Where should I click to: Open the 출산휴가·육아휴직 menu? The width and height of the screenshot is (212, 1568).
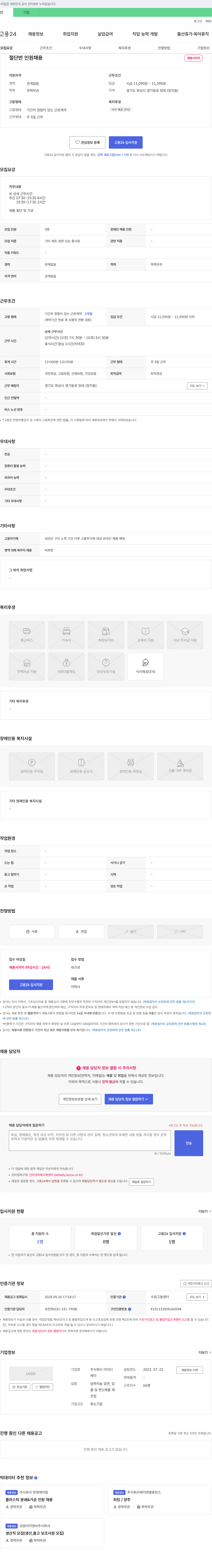tap(193, 34)
